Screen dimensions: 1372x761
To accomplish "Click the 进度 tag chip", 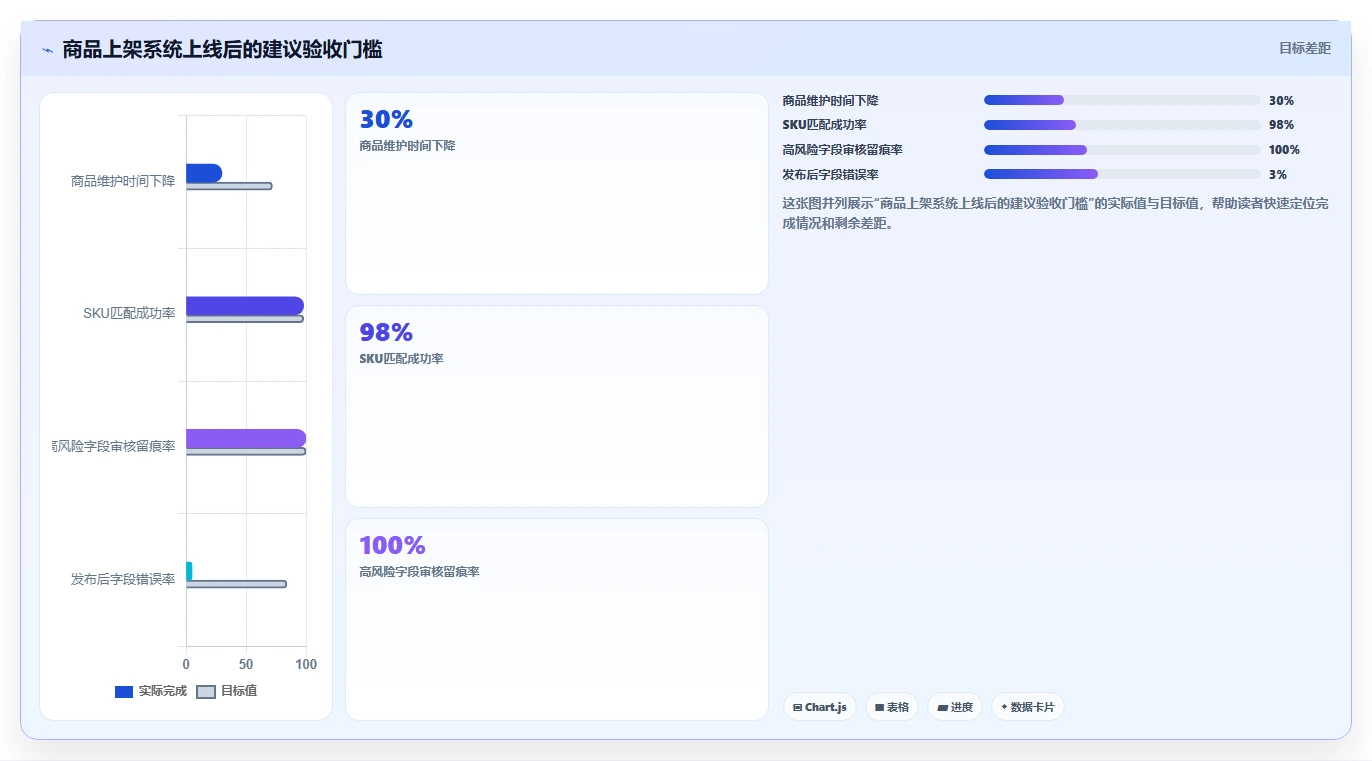I will point(955,707).
